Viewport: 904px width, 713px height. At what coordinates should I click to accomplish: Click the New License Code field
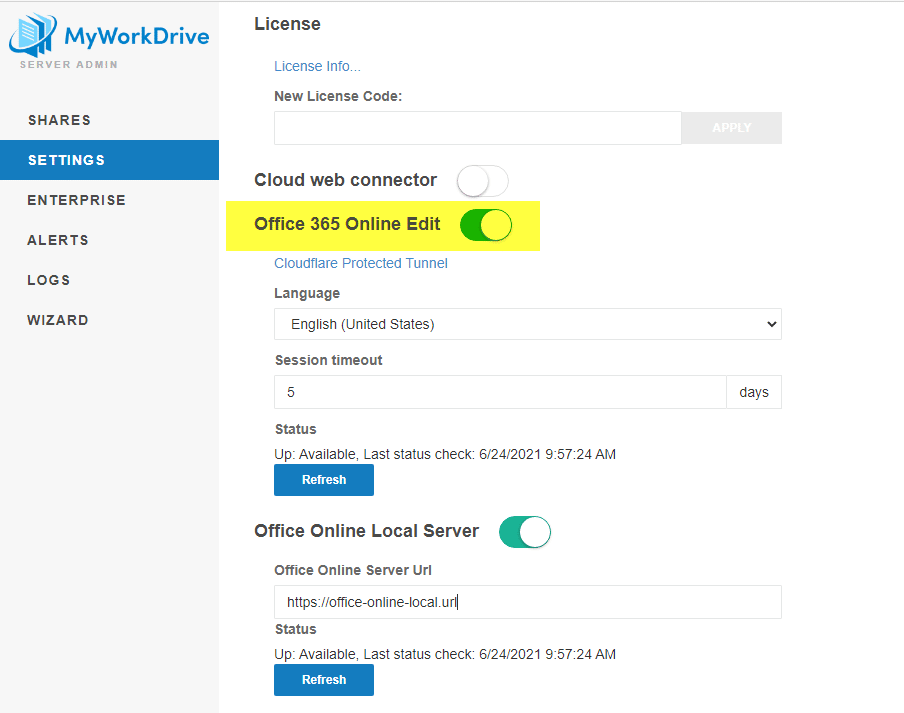pos(477,128)
